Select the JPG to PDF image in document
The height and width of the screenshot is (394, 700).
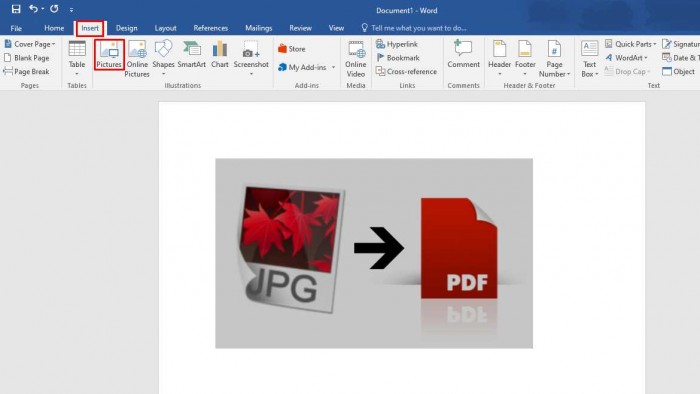pyautogui.click(x=374, y=253)
